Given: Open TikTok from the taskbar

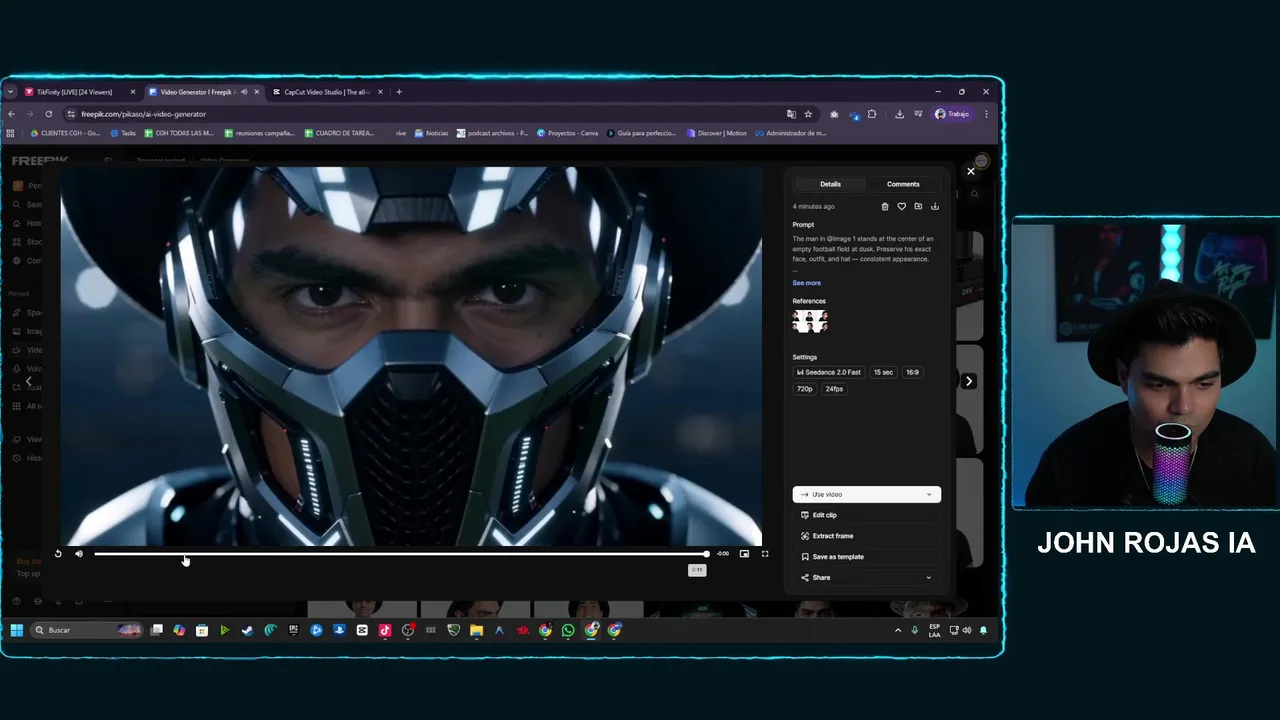Looking at the screenshot, I should (385, 630).
